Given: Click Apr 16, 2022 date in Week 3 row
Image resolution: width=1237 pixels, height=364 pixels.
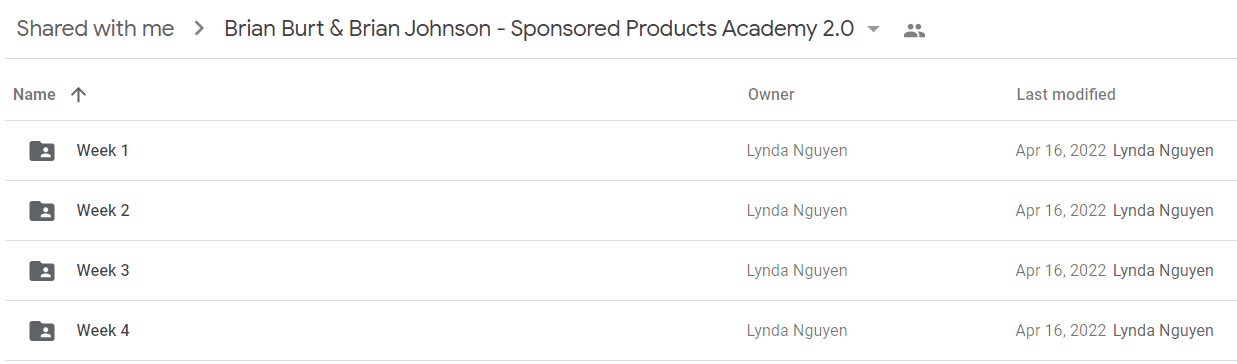Looking at the screenshot, I should [1061, 271].
